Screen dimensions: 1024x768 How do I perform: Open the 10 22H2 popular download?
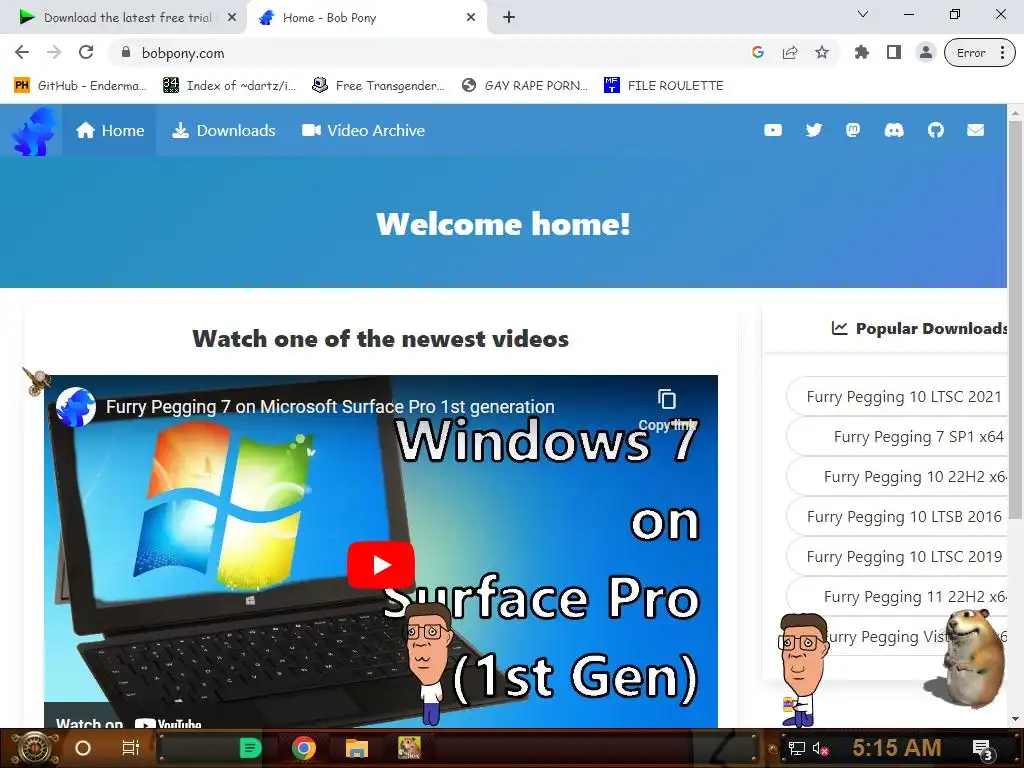pos(898,477)
